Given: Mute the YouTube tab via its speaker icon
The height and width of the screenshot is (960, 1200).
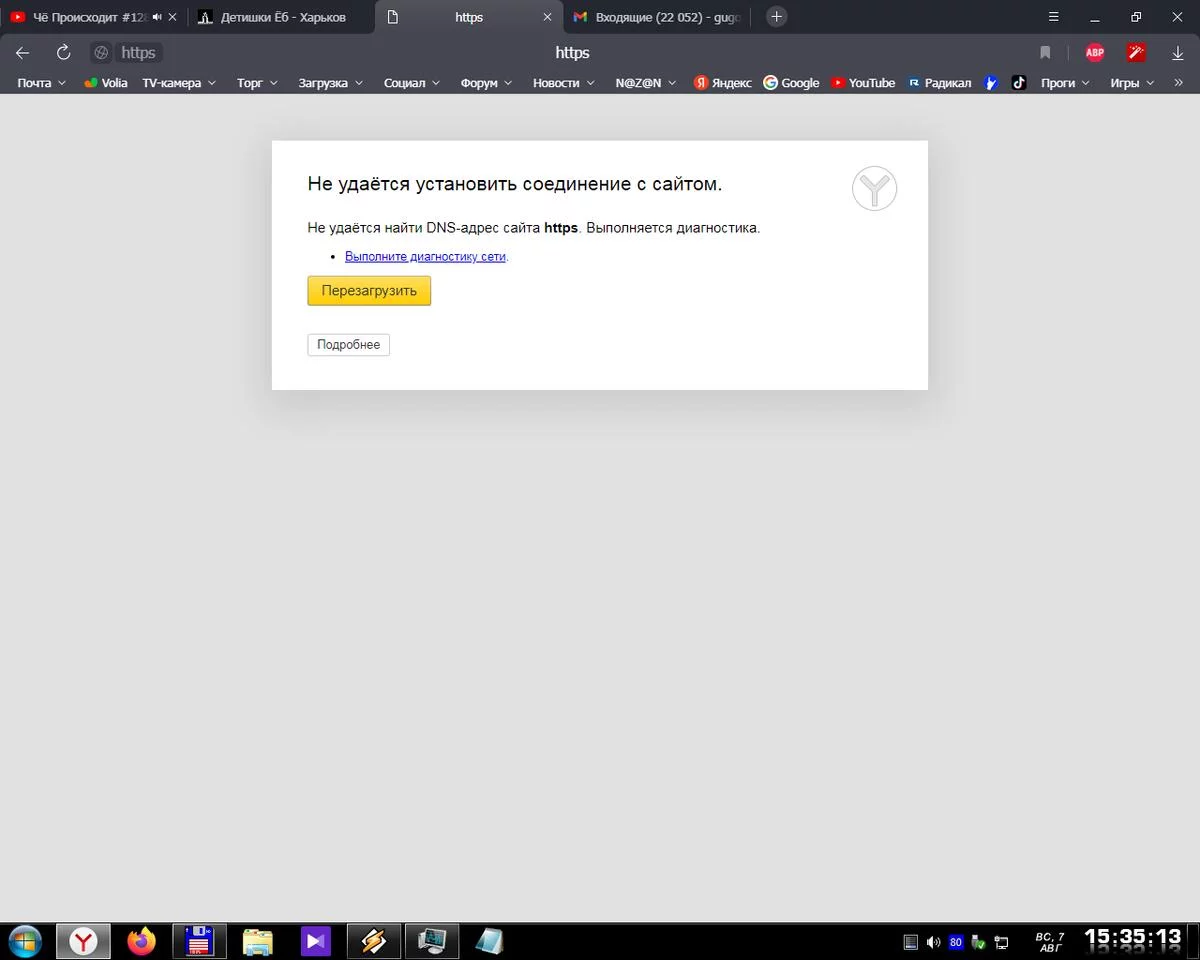Looking at the screenshot, I should [157, 17].
